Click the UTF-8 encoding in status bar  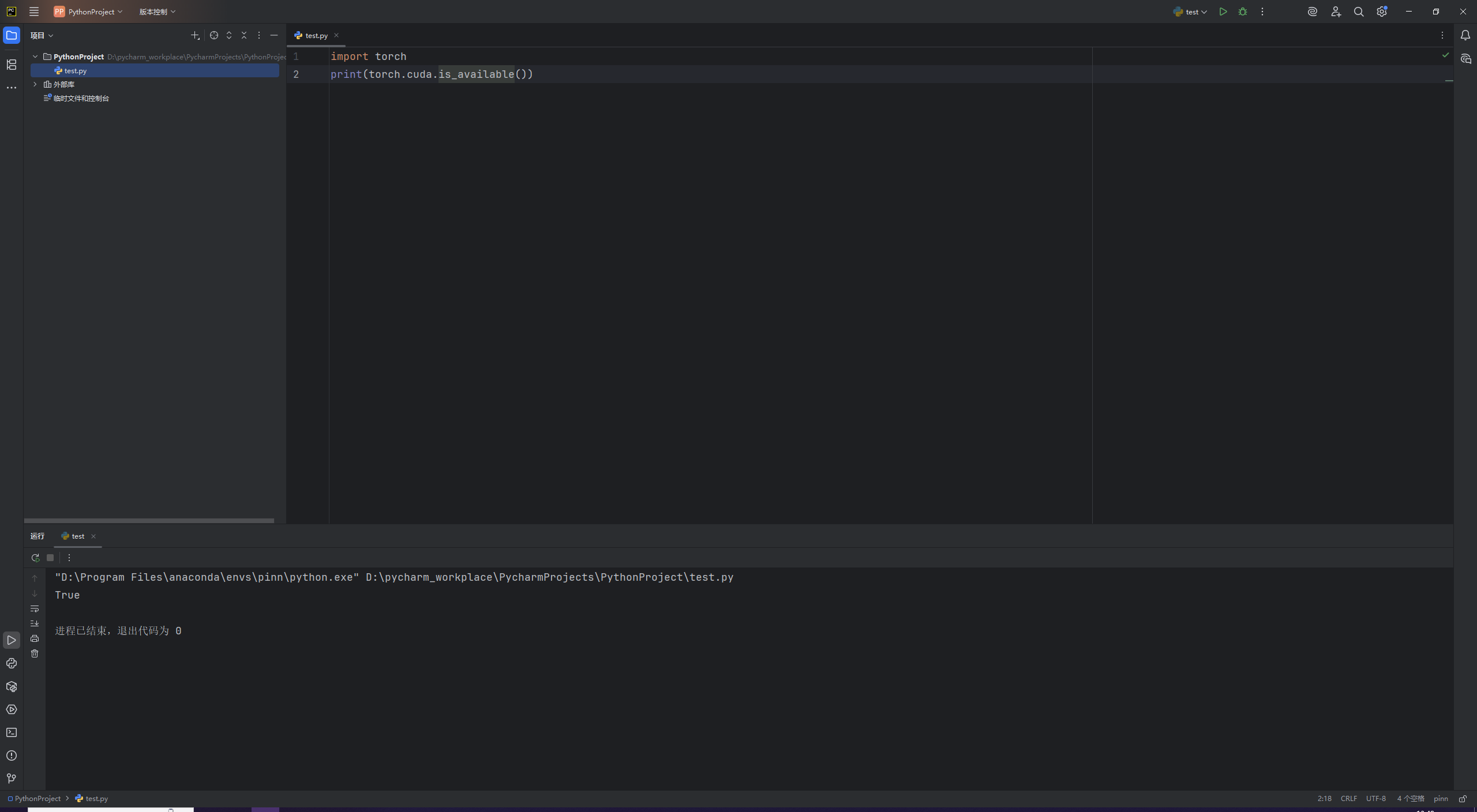[x=1375, y=799]
